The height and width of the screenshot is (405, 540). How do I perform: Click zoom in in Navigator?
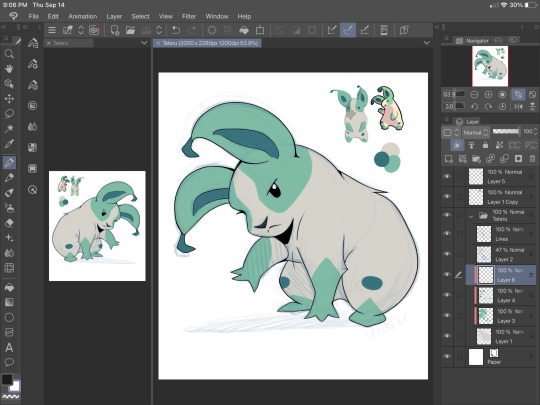tap(488, 94)
